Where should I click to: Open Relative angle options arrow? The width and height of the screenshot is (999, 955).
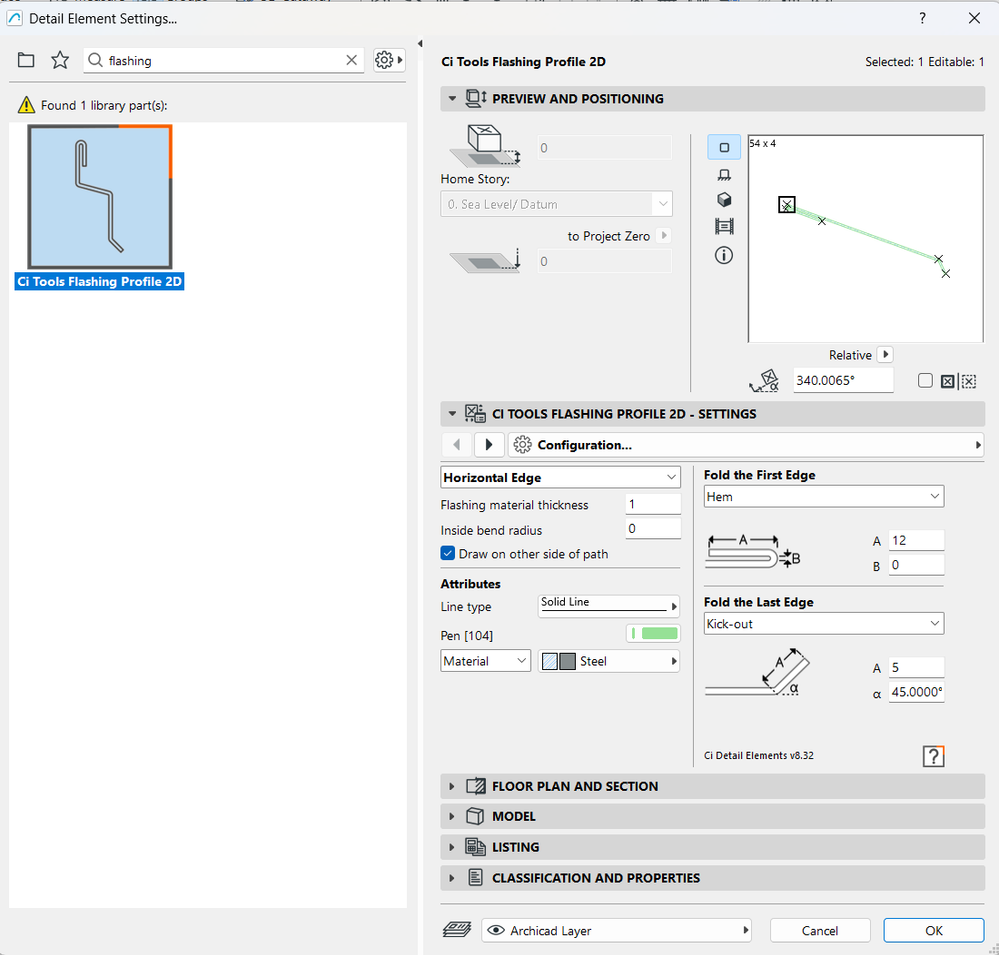coord(885,354)
